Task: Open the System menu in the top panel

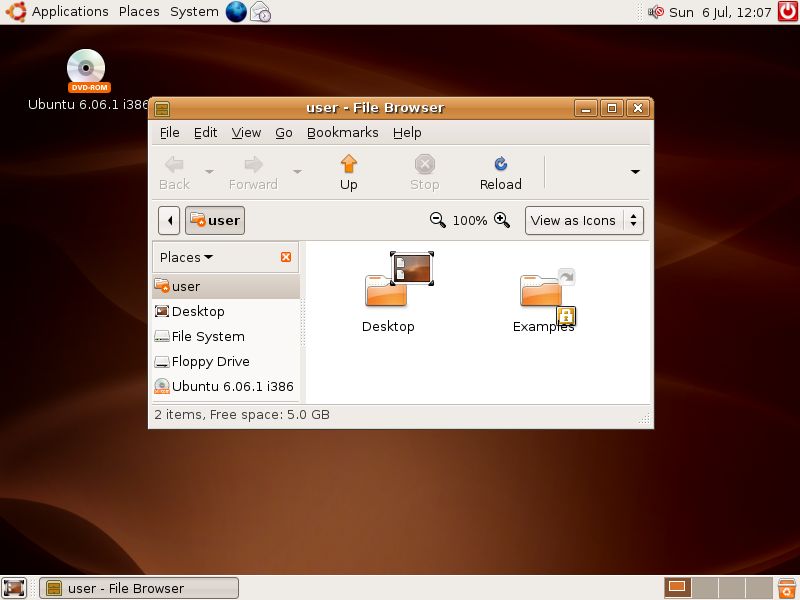Action: pyautogui.click(x=193, y=12)
